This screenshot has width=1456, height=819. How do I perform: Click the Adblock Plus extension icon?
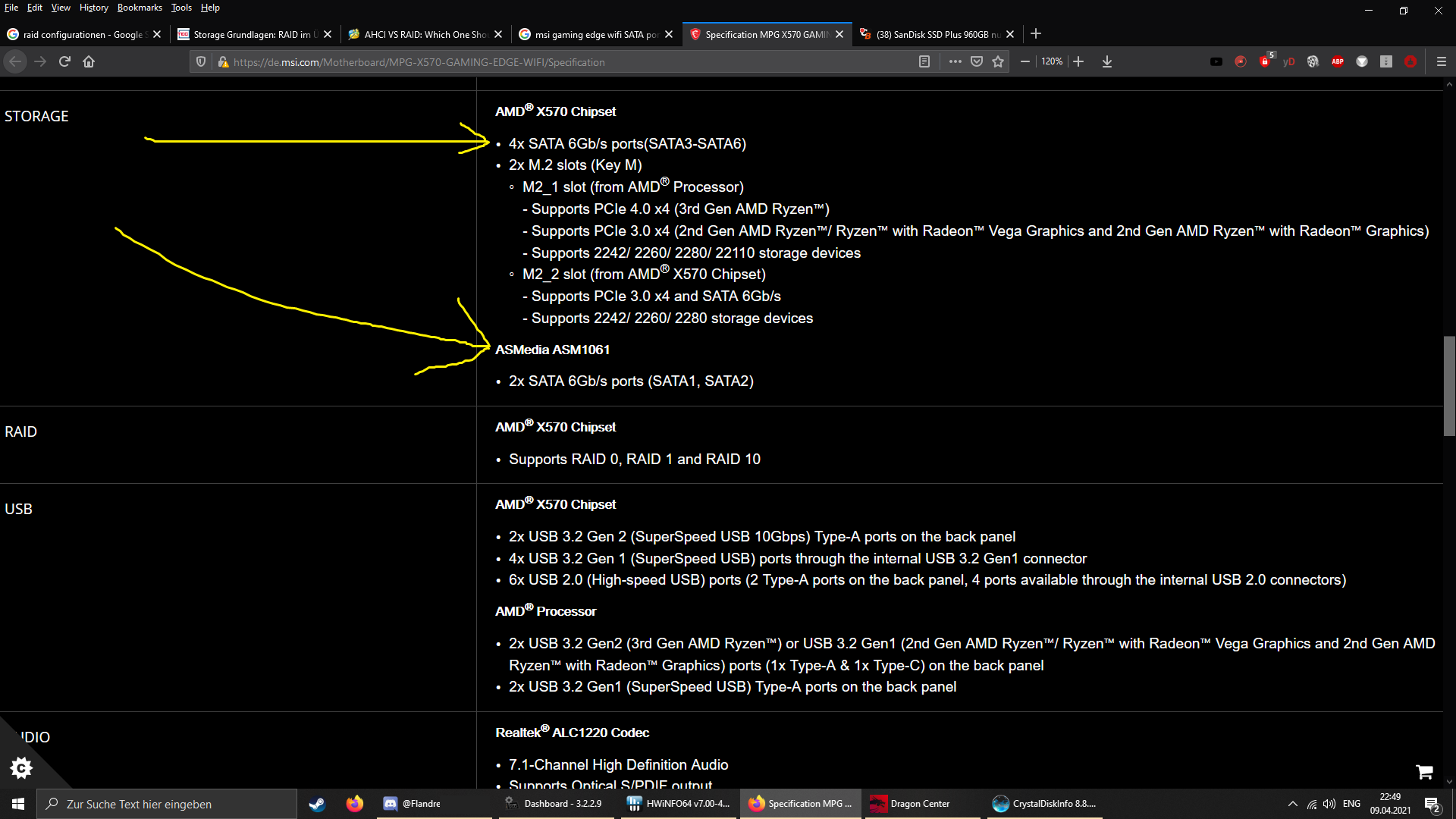[1338, 61]
